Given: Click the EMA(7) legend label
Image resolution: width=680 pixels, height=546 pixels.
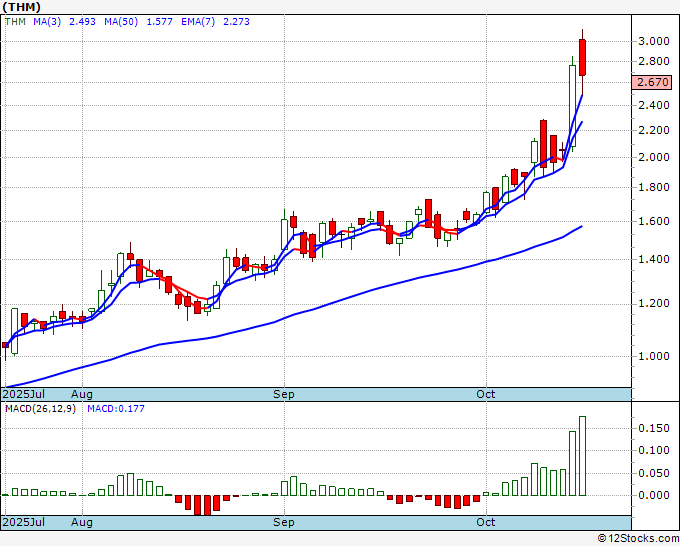Looking at the screenshot, I should [198, 22].
